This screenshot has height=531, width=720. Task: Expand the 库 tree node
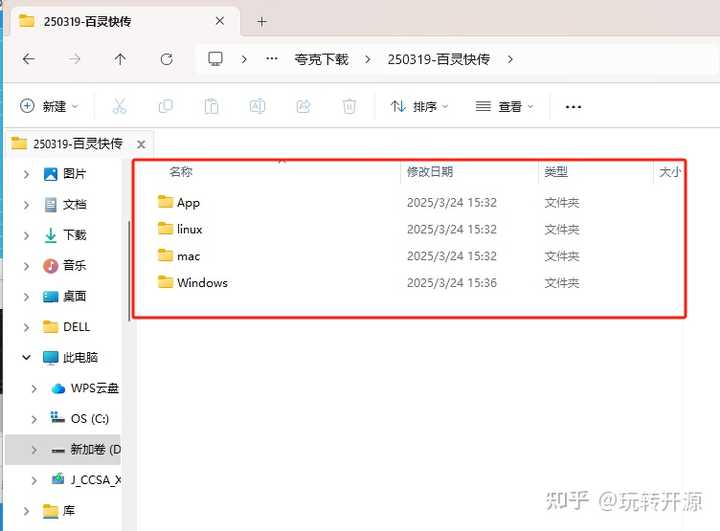coord(26,511)
